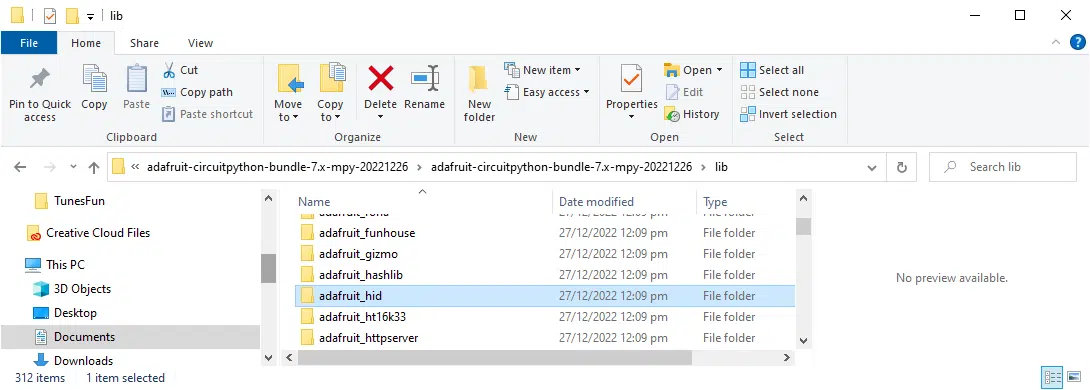Viewport: 1090px width, 390px height.
Task: Click Invert selection
Action: click(788, 114)
